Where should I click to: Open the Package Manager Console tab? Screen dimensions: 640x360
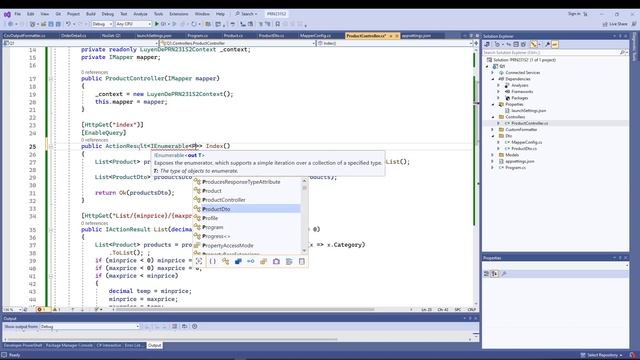[x=69, y=345]
